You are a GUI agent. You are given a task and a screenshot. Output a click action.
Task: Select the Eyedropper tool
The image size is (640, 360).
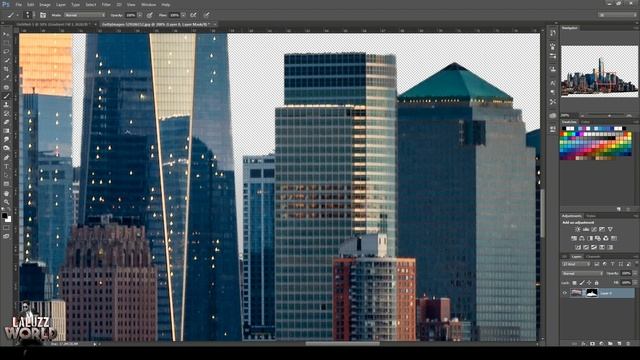tap(6, 77)
